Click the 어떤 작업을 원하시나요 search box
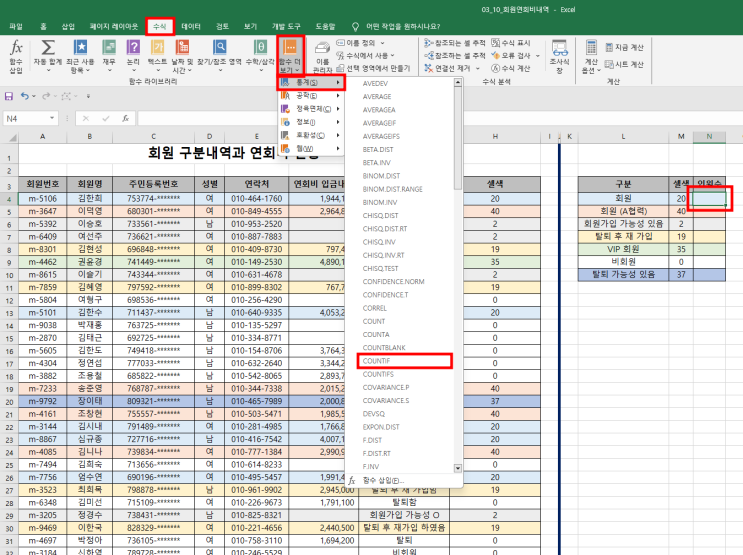The image size is (743, 555). pos(403,27)
